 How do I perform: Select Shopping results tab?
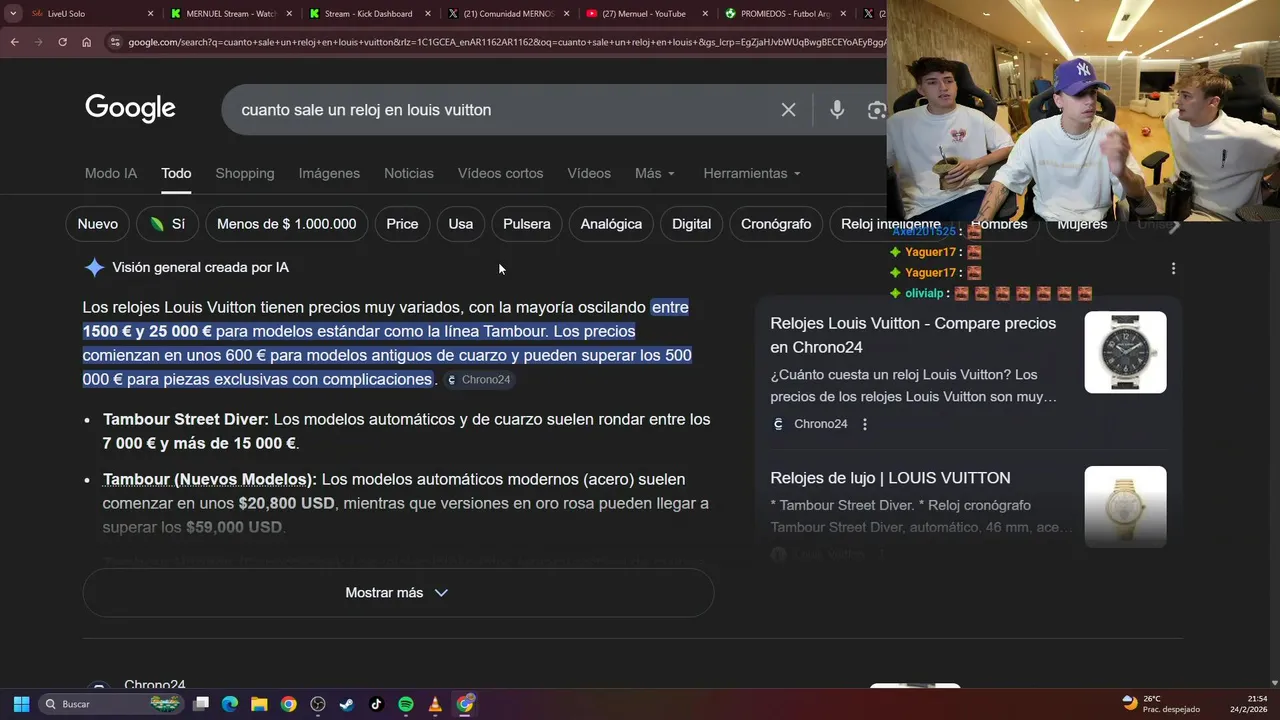245,173
